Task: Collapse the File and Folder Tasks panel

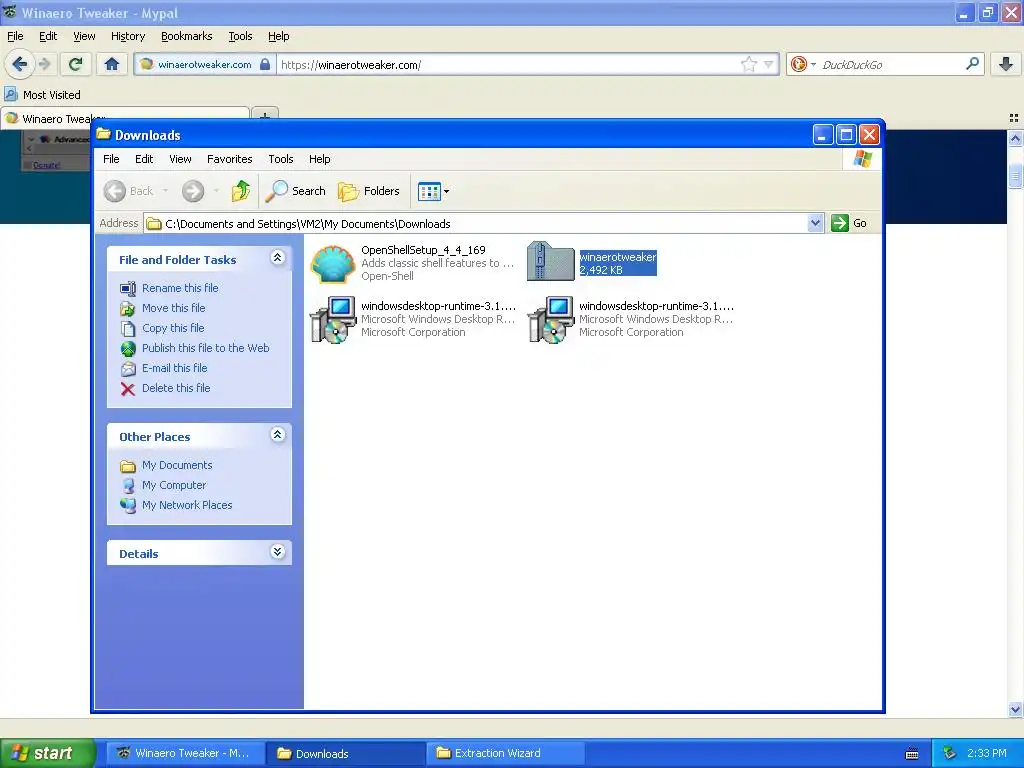Action: [277, 258]
